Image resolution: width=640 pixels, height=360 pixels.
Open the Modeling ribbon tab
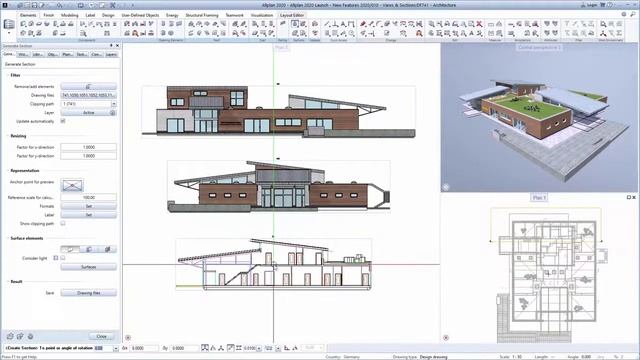69,15
